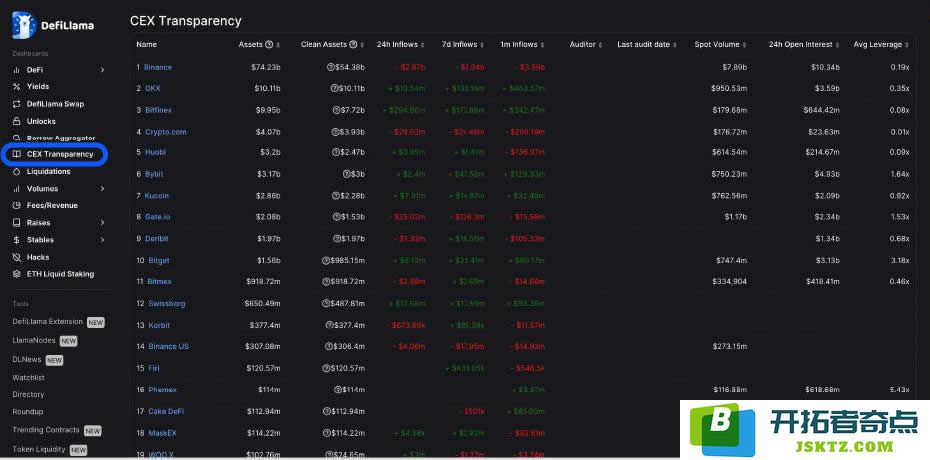Screen dimensions: 930x460
Task: Click the Fees/Revenue pie icon
Action: (x=17, y=205)
